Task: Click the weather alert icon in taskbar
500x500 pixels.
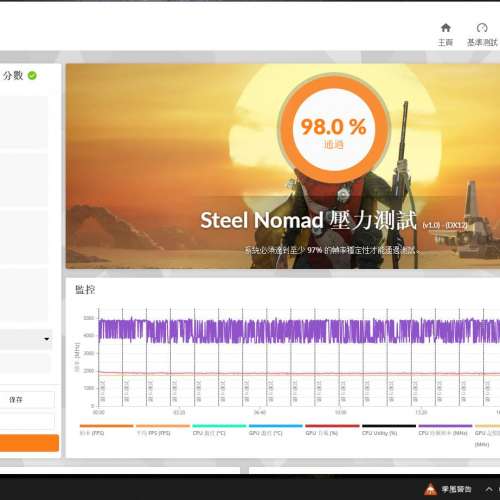Action: click(x=430, y=489)
